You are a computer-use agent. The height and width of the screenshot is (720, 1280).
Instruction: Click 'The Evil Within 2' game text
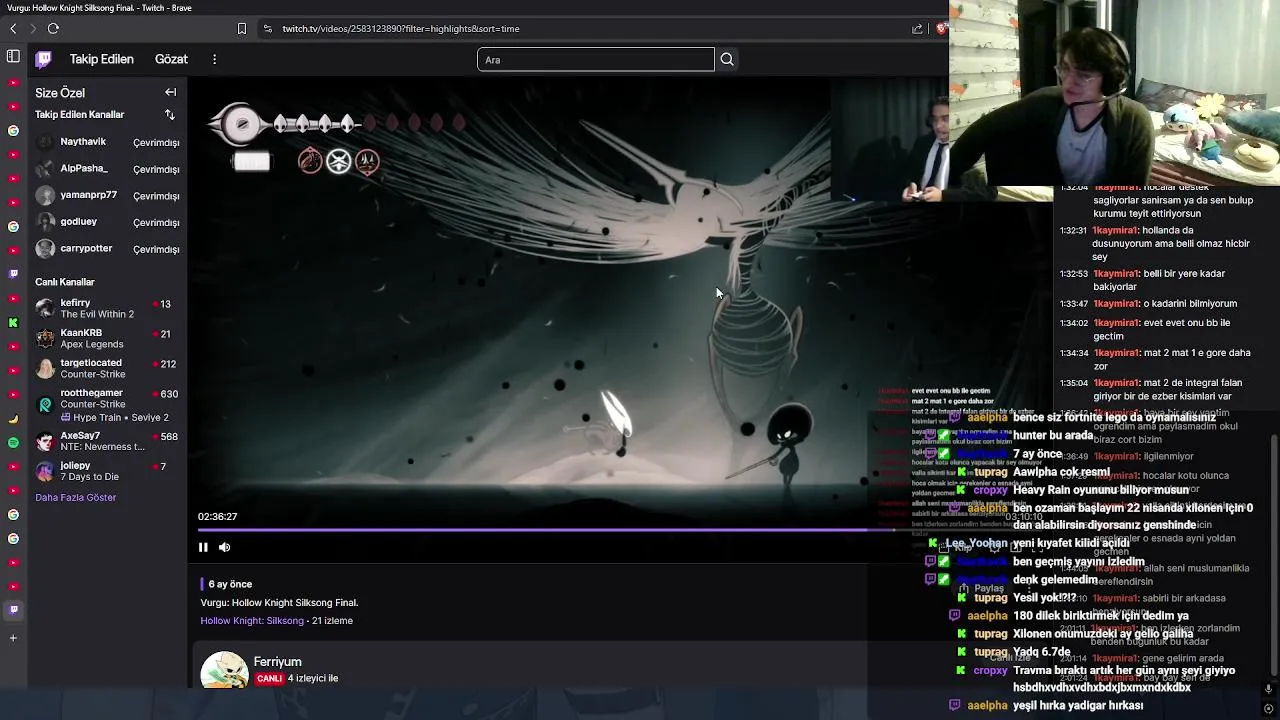point(97,315)
